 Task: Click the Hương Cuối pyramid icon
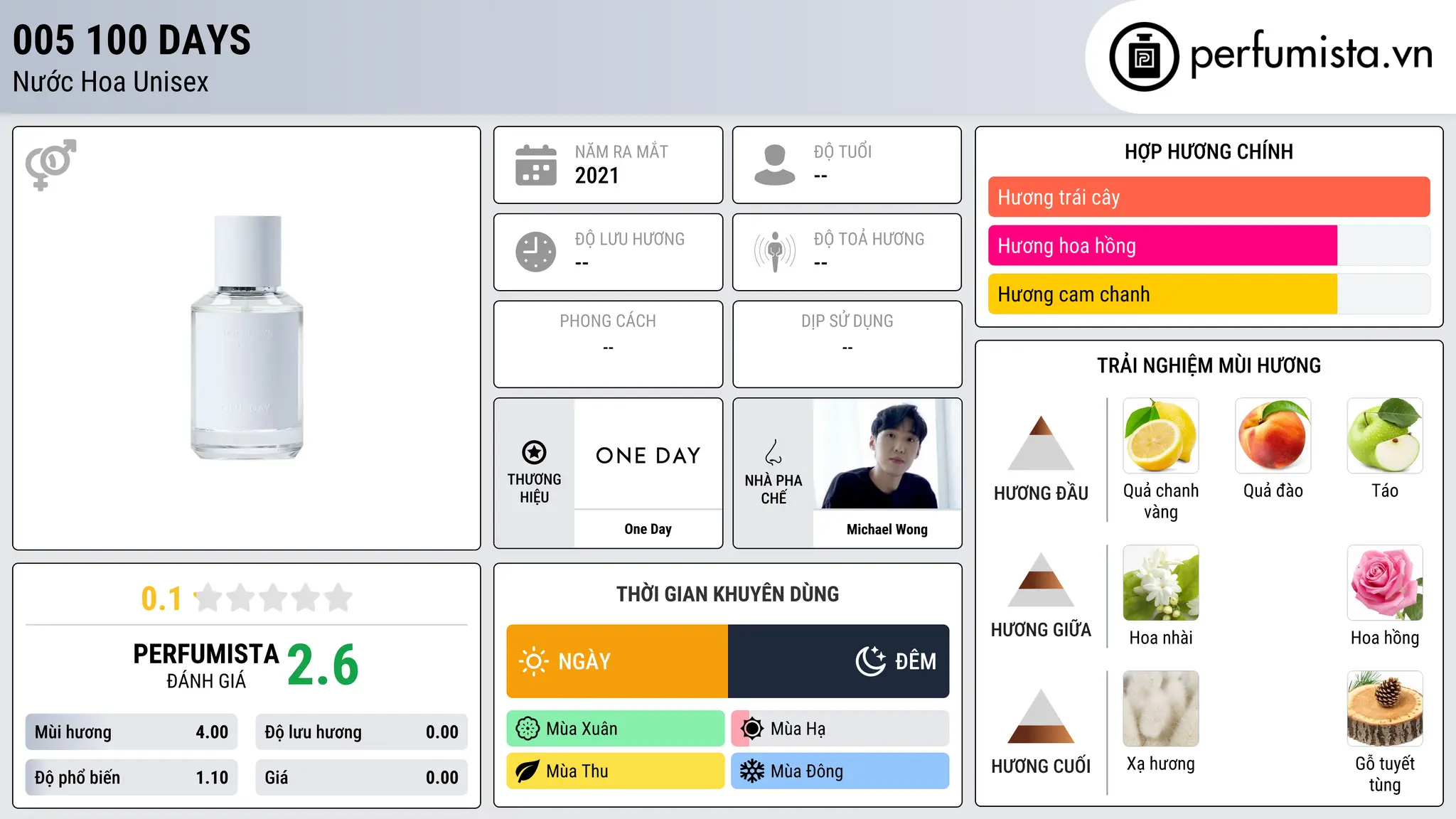tap(1041, 716)
